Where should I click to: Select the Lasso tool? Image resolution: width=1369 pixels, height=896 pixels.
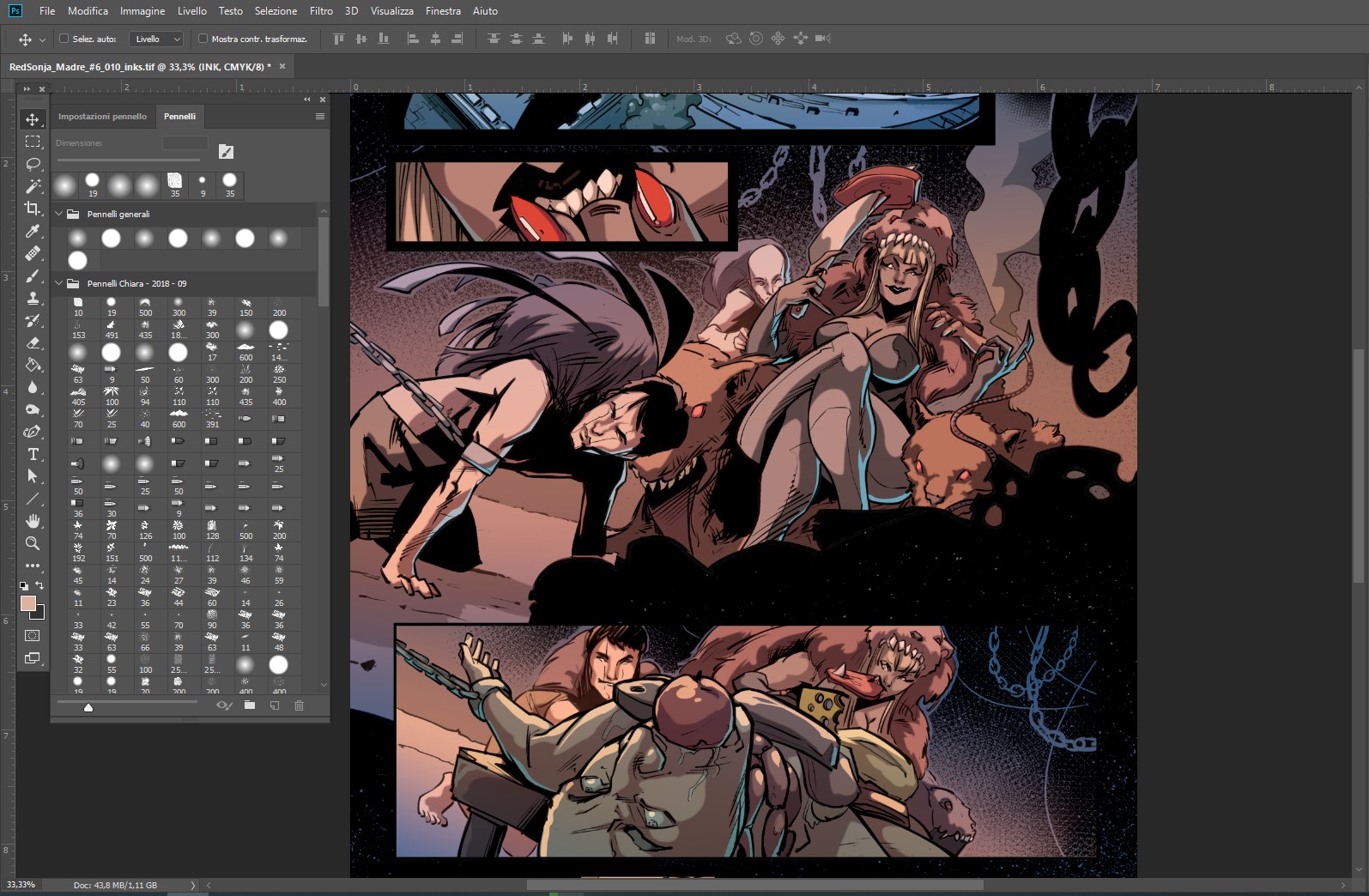coord(33,164)
